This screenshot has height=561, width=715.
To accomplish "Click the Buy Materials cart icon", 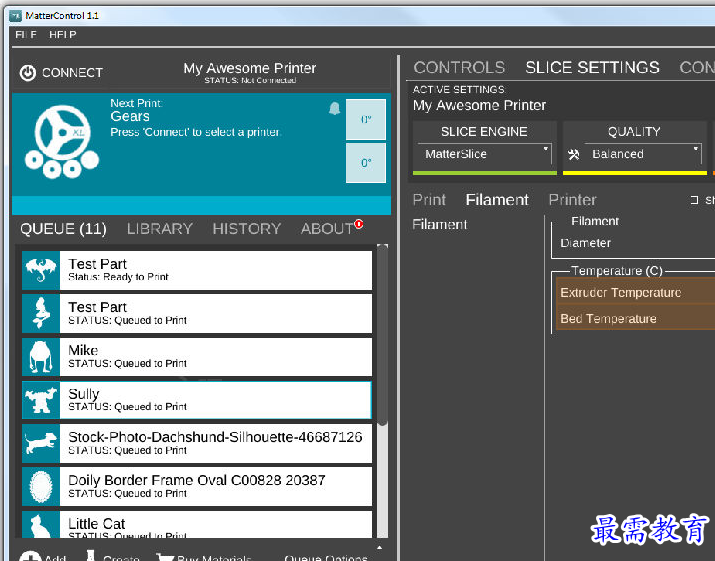I will point(165,557).
